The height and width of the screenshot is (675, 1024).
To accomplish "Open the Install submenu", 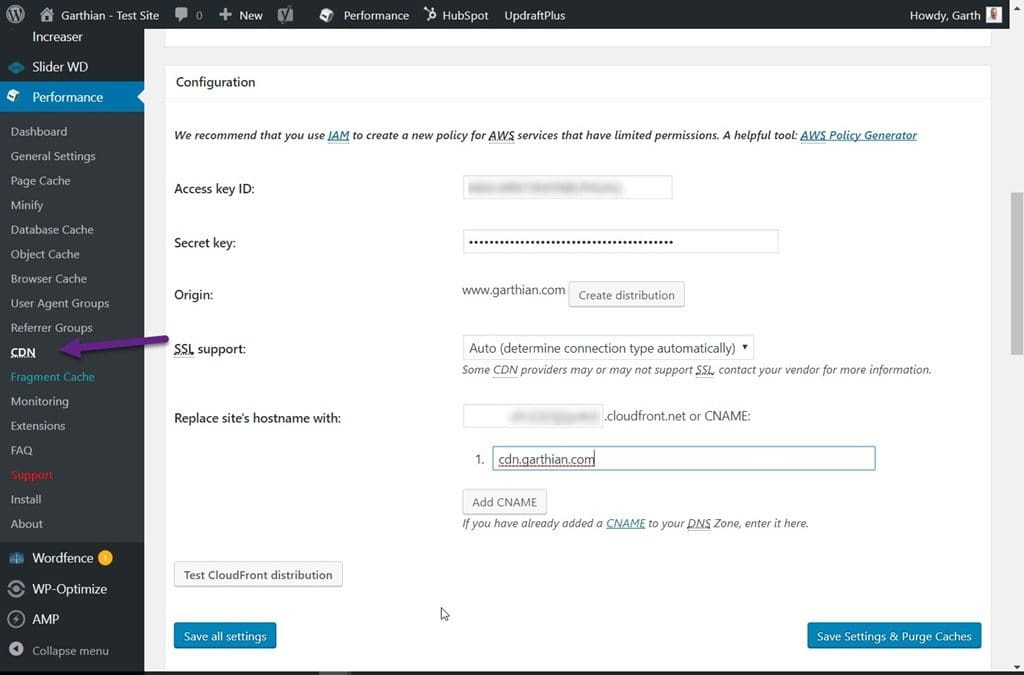I will [x=25, y=499].
